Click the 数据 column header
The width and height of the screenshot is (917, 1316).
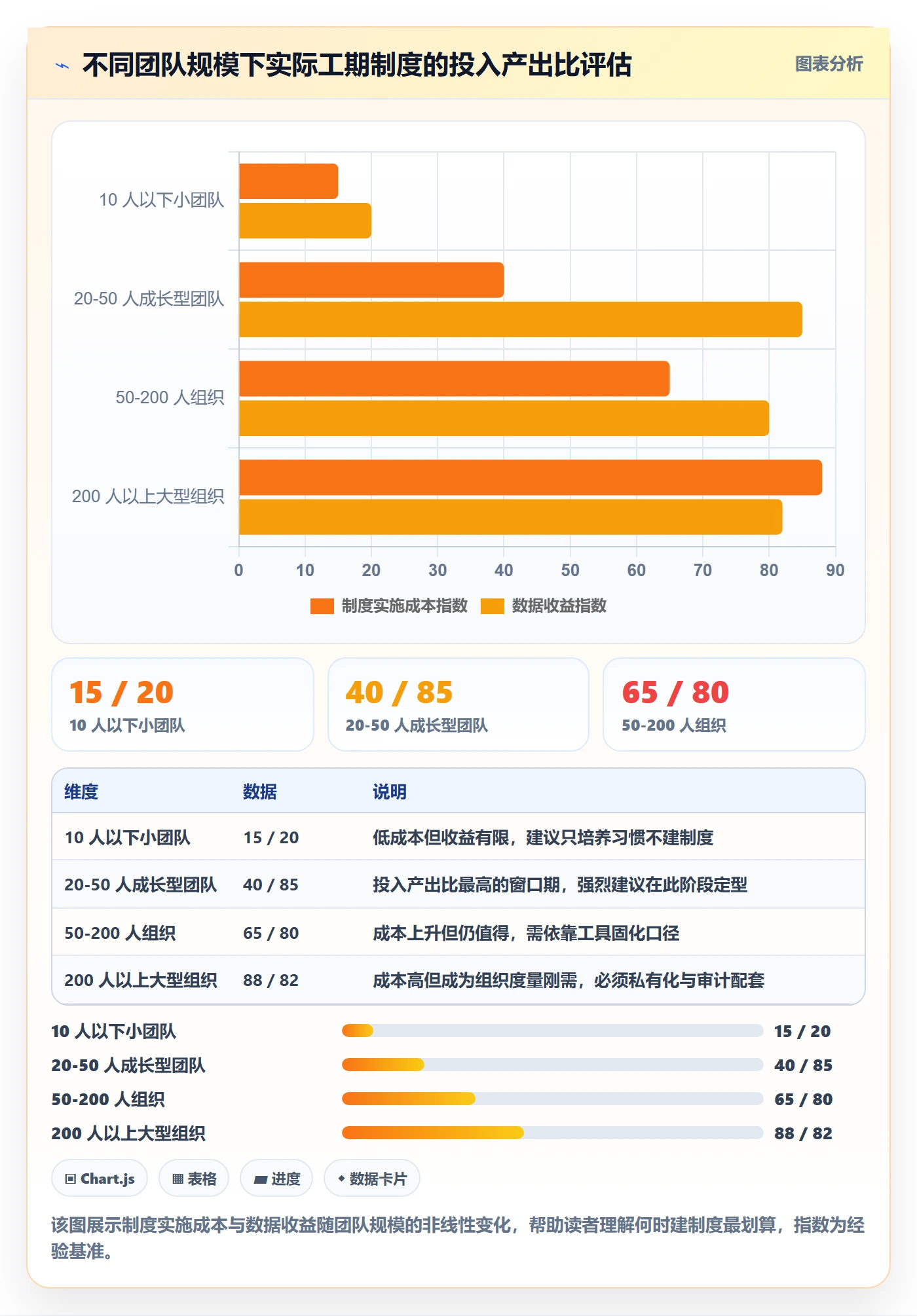(x=260, y=792)
